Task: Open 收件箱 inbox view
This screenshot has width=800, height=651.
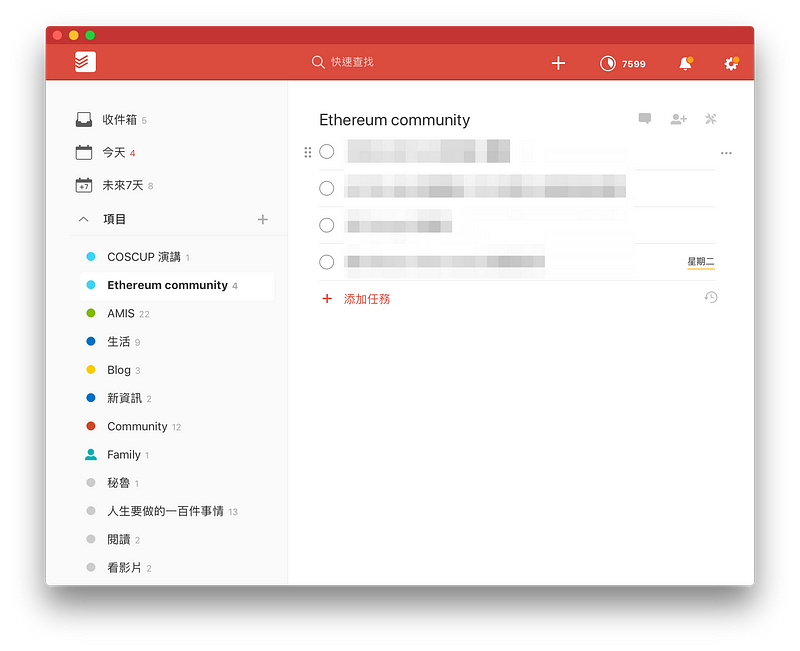Action: 119,120
